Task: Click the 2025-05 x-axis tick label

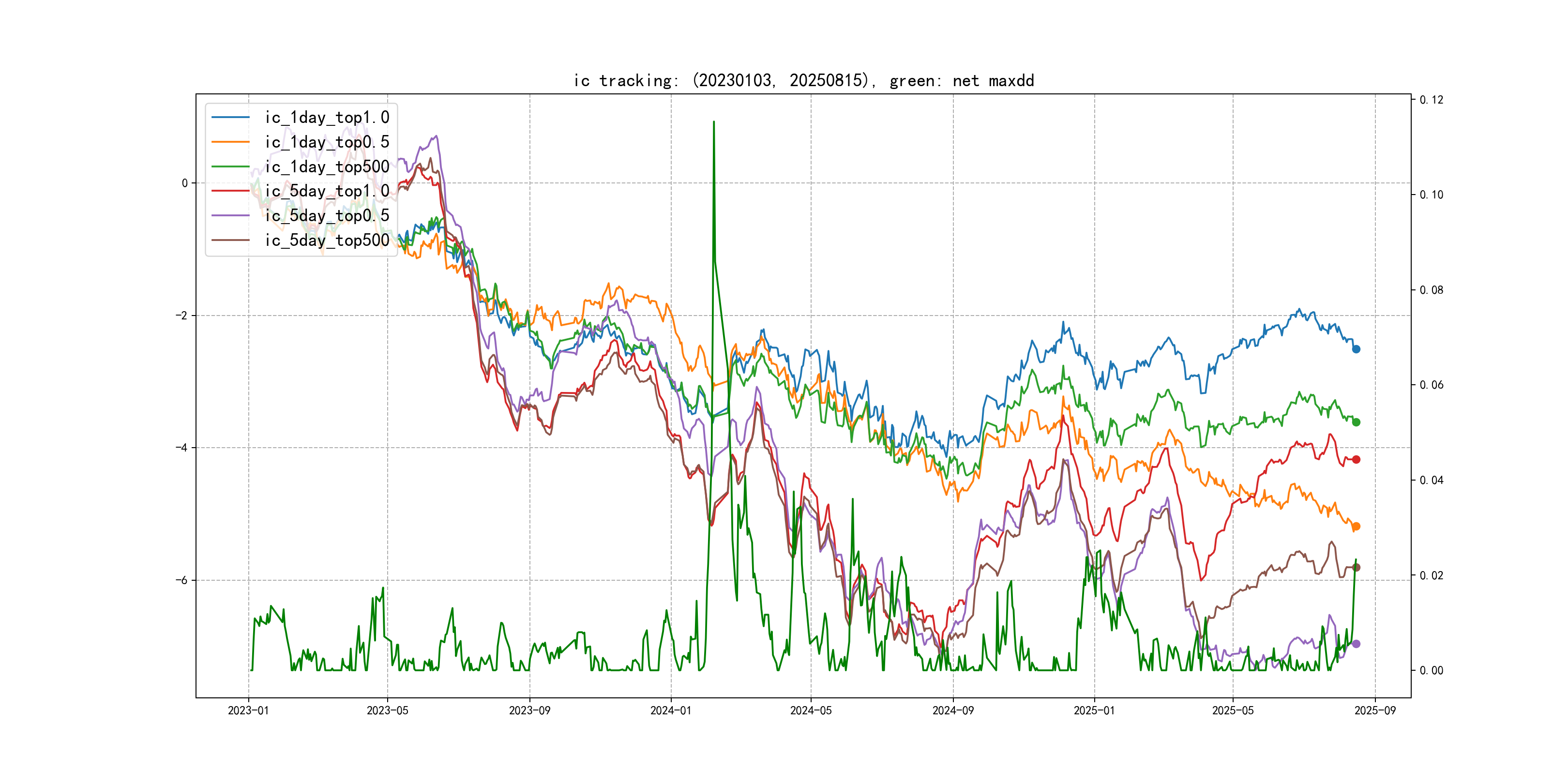Action: pyautogui.click(x=1233, y=710)
